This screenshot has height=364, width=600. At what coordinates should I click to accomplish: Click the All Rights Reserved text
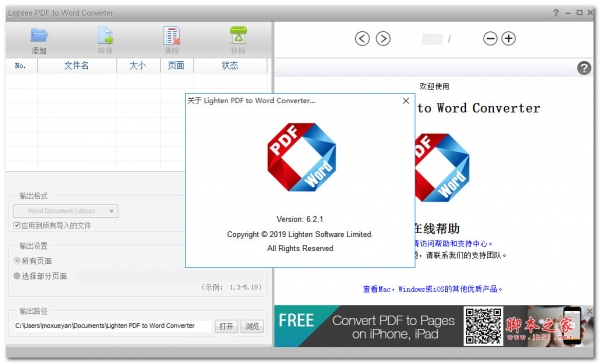(300, 248)
